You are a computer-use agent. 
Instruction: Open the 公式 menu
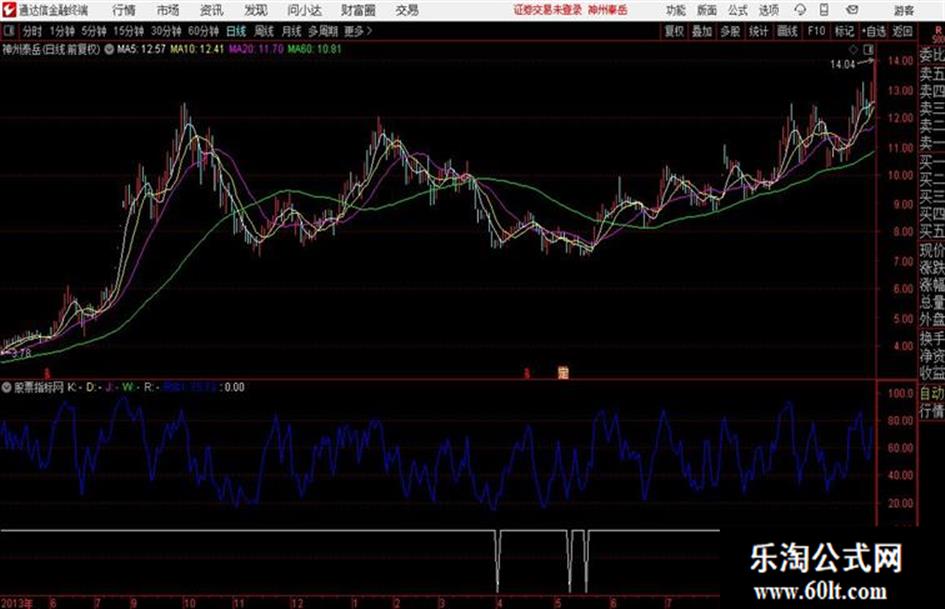[738, 10]
